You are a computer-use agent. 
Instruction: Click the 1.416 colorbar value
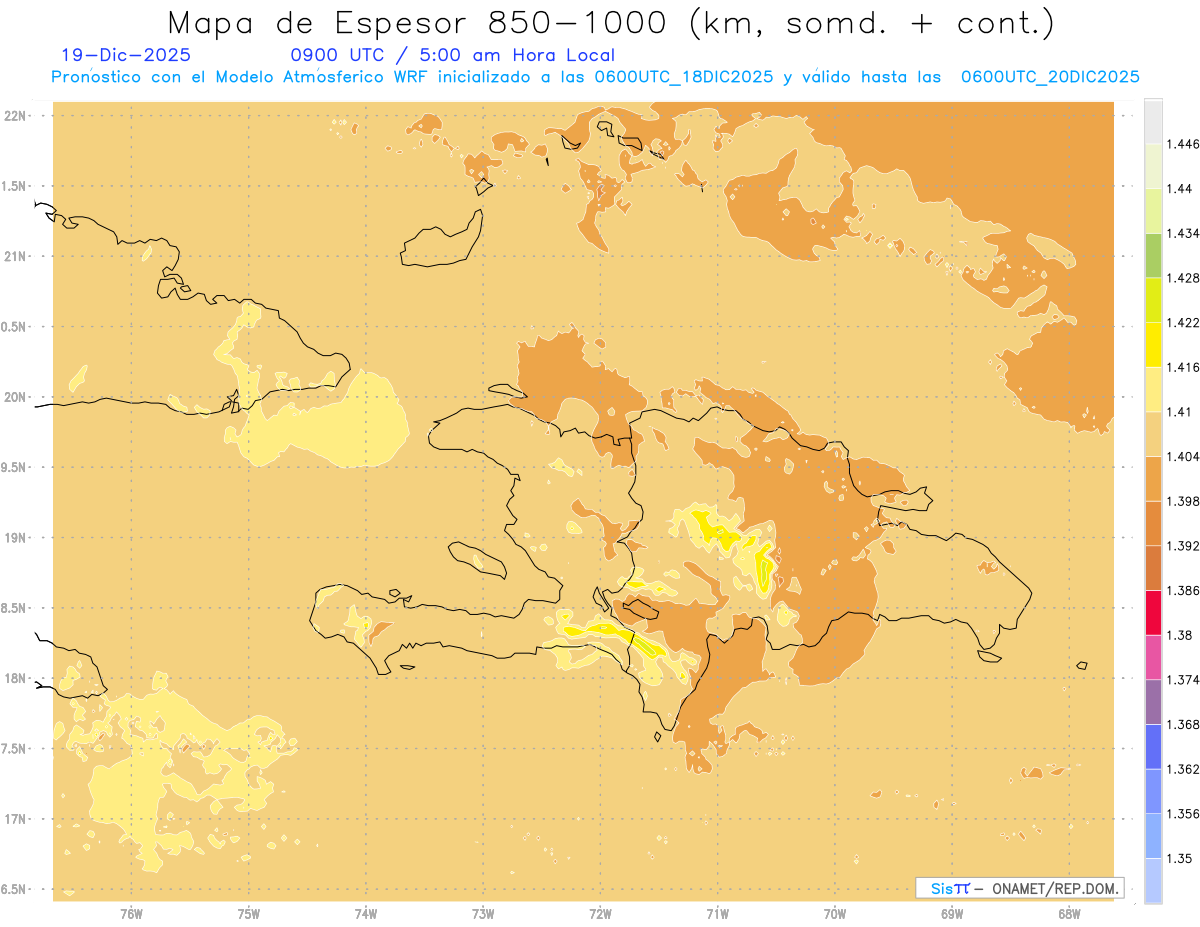pos(1183,367)
